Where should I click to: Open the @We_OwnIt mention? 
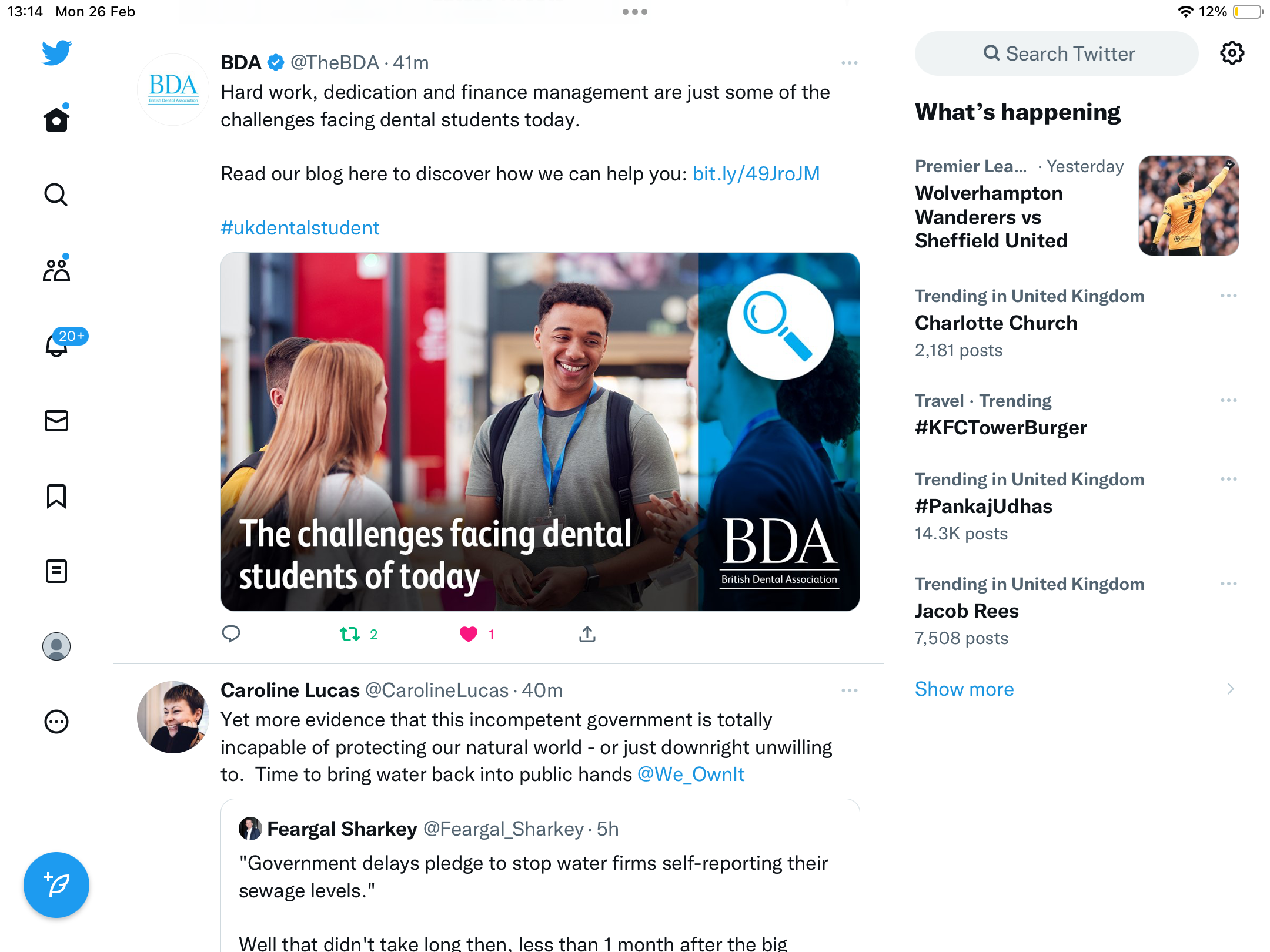pos(691,775)
